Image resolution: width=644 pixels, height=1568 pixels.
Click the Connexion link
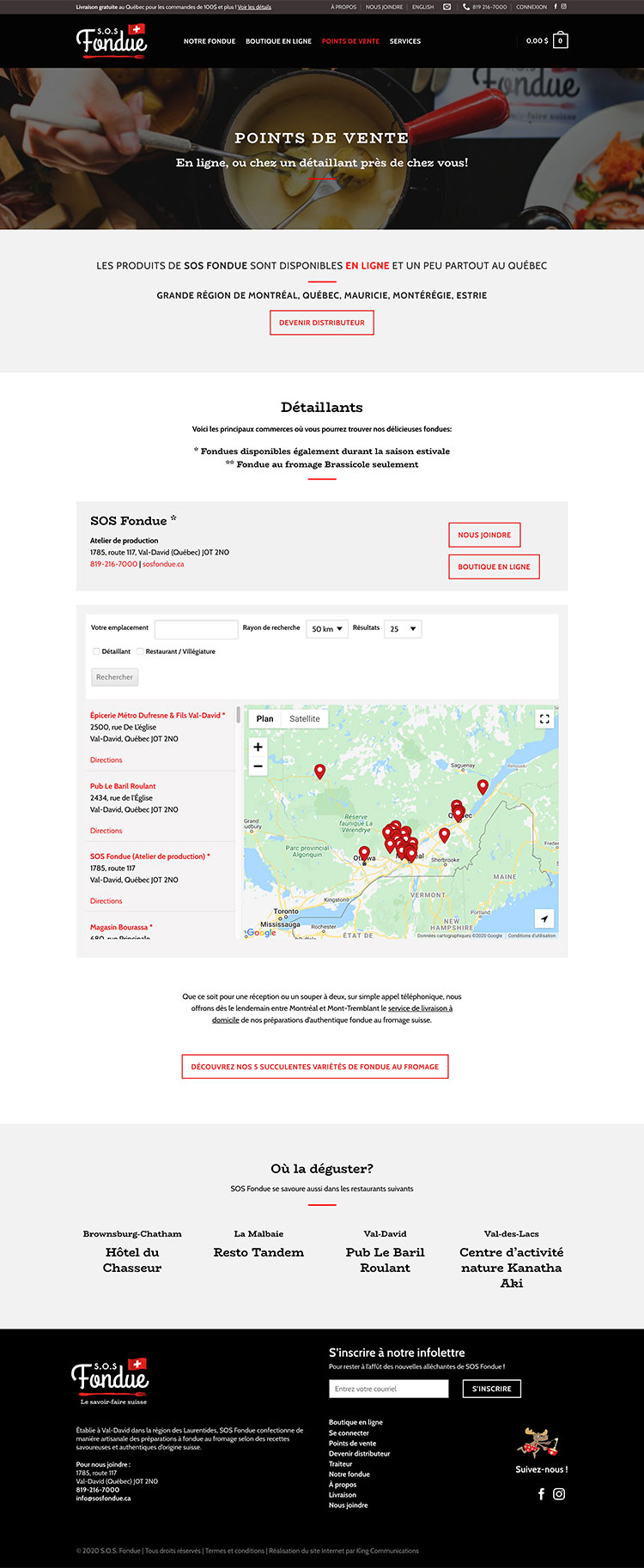pos(532,7)
